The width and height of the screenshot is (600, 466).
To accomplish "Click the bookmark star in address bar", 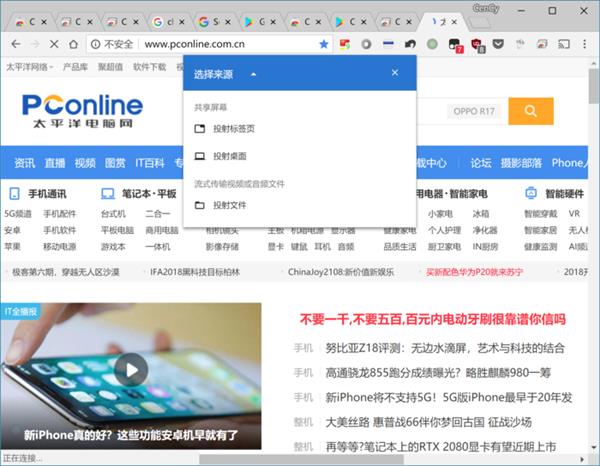I will click(324, 44).
